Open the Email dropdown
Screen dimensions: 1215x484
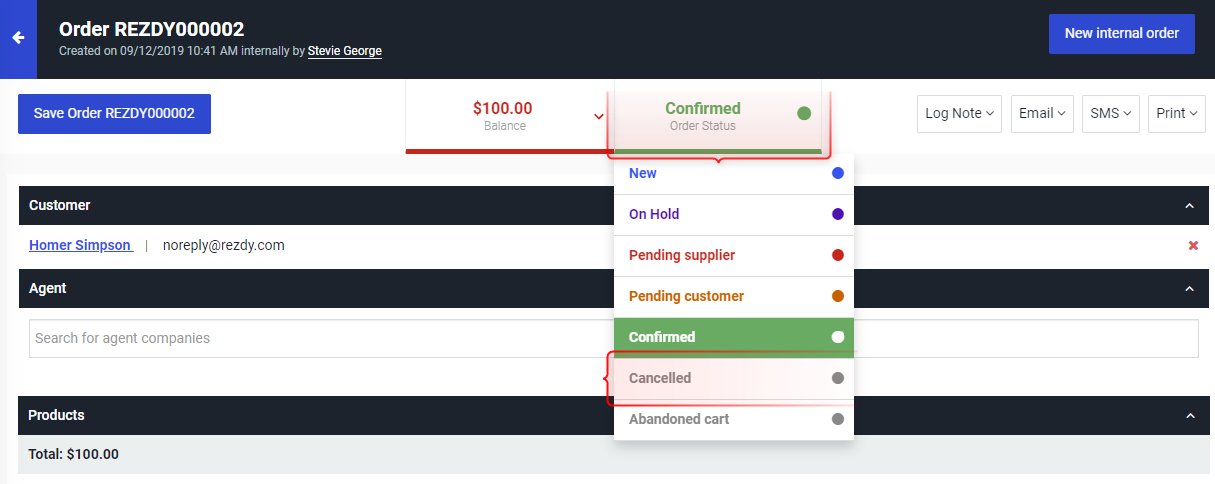point(1042,113)
